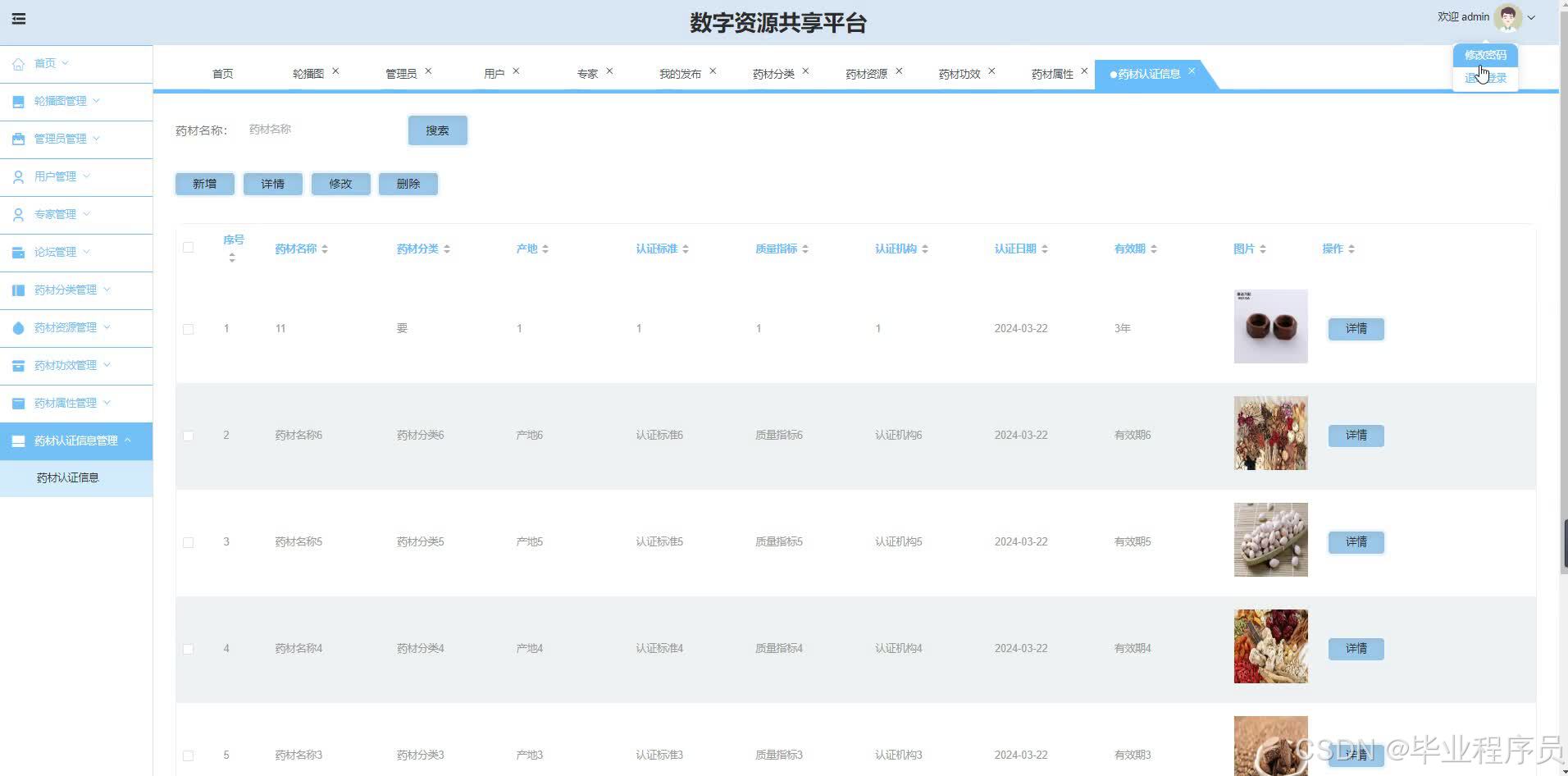Check the checkbox for 药材名称6 row

click(188, 436)
